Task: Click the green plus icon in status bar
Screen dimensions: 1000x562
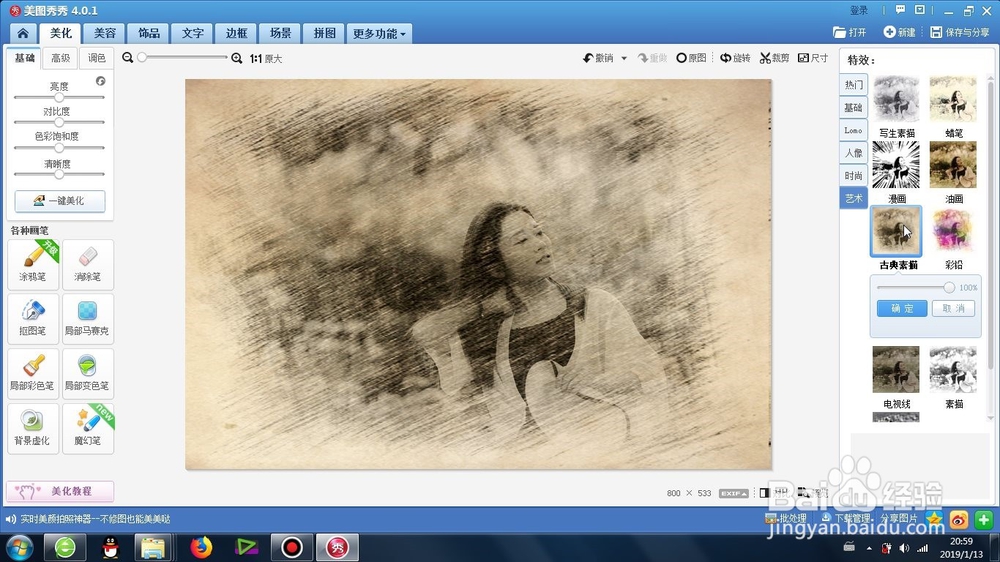Action: [983, 519]
